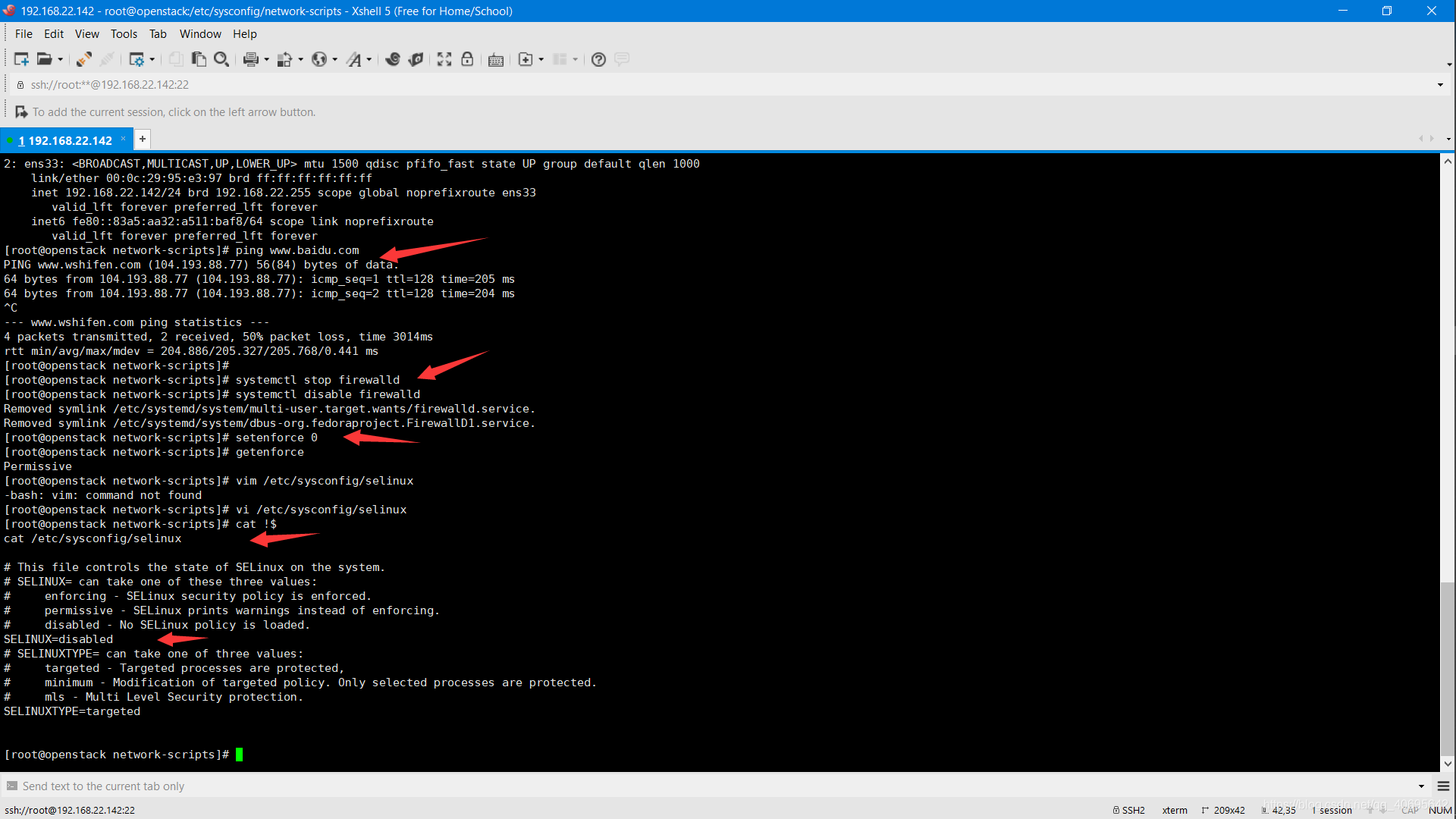Click the New session icon
The image size is (1456, 819).
21,59
